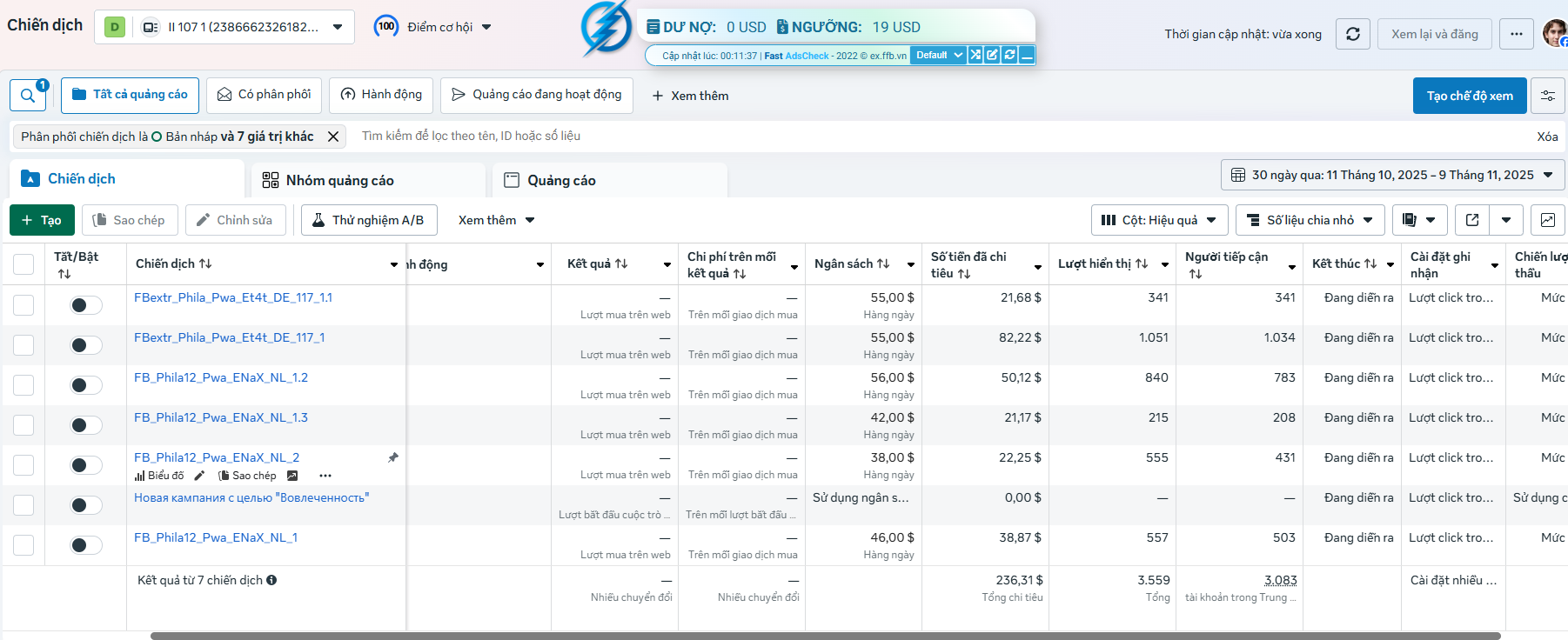This screenshot has width=1568, height=640.
Task: Select checkbox for FB_Phila12_Pwa_ENaX_NL_1.2
Action: pos(23,385)
